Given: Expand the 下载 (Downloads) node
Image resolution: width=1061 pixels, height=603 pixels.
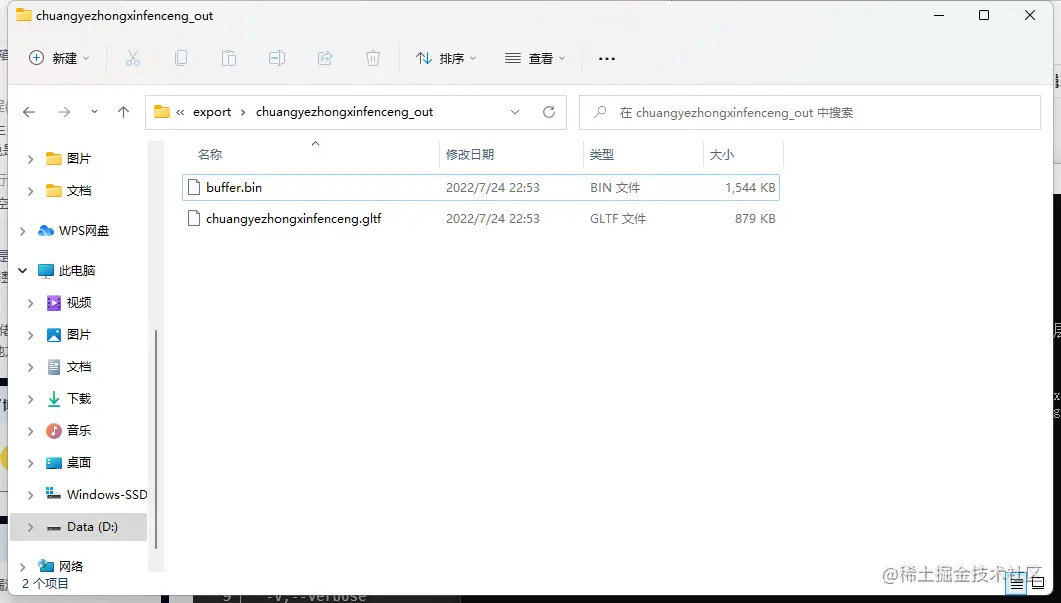Looking at the screenshot, I should [30, 399].
